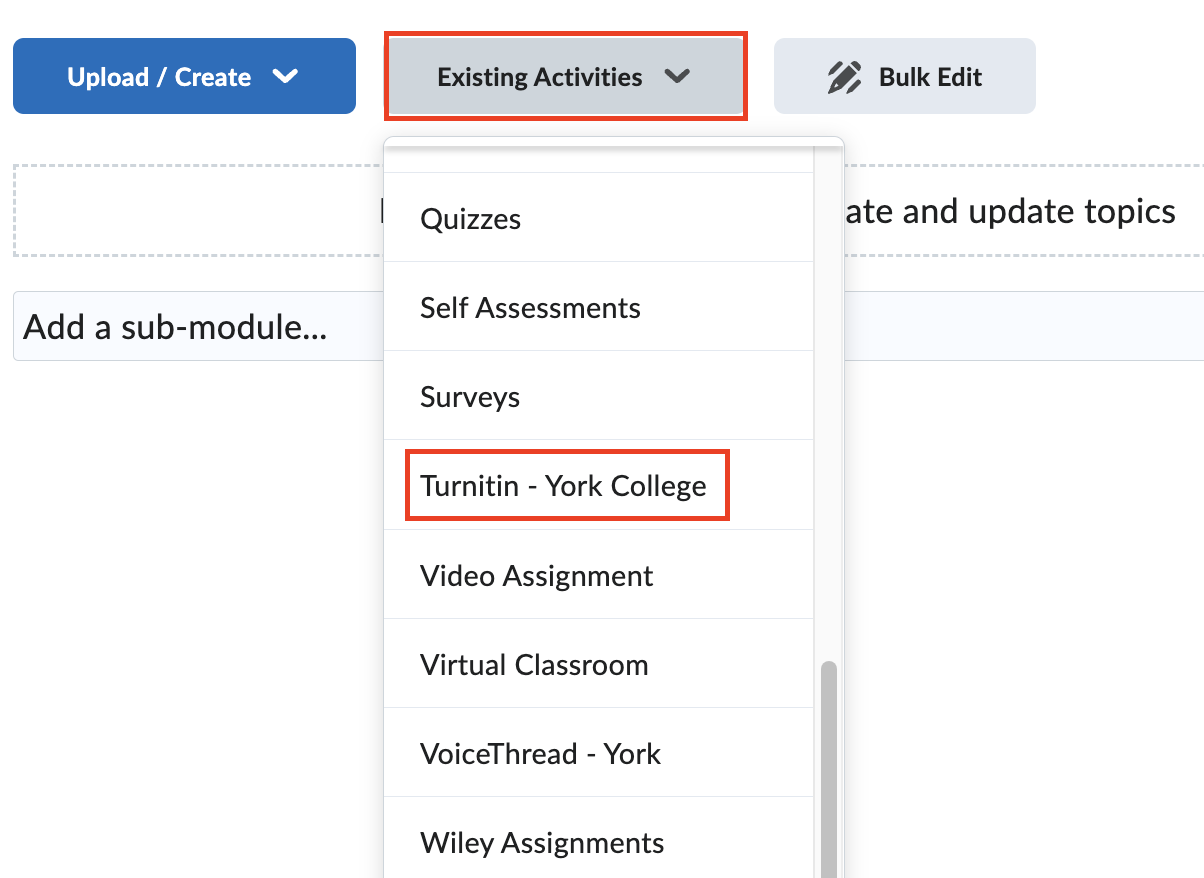Click the dashed drag-and-drop topic area
This screenshot has width=1204, height=878.
pyautogui.click(x=180, y=210)
